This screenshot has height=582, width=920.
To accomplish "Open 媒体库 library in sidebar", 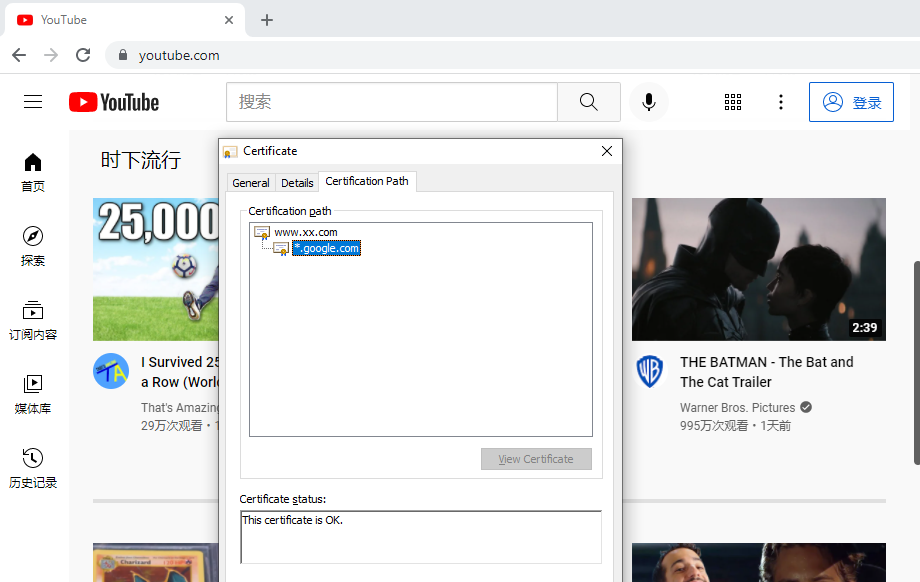I will pos(33,394).
